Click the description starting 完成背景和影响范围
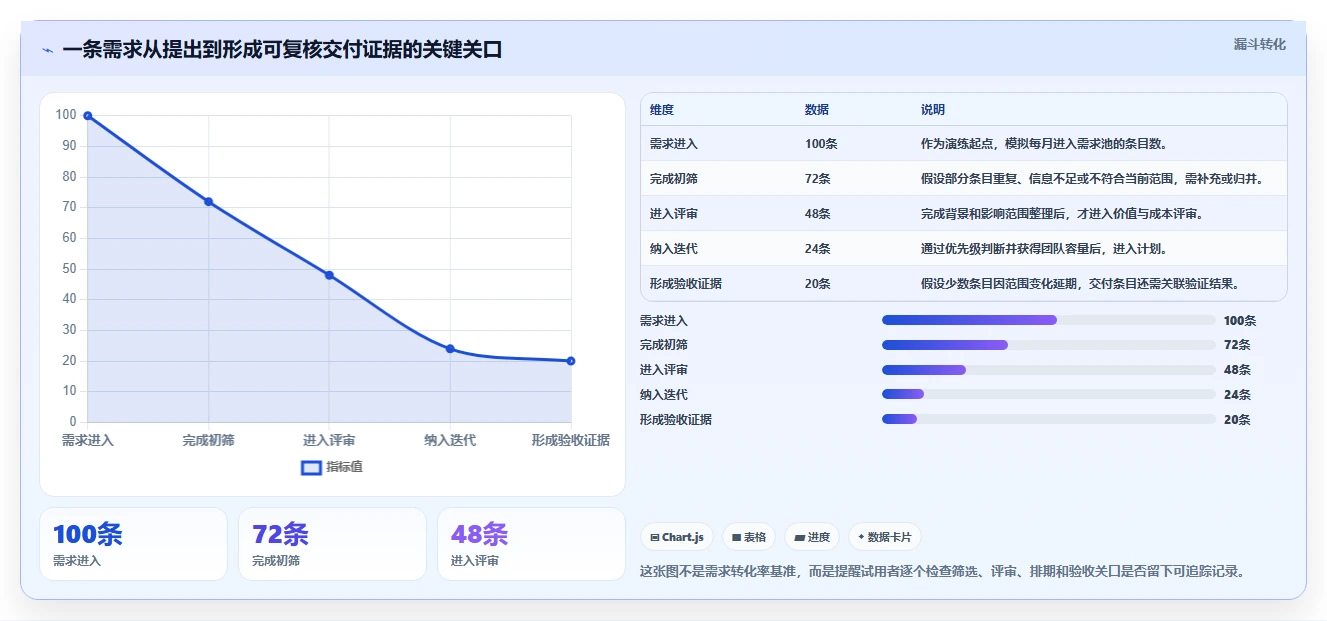This screenshot has height=621, width=1327. [1062, 214]
